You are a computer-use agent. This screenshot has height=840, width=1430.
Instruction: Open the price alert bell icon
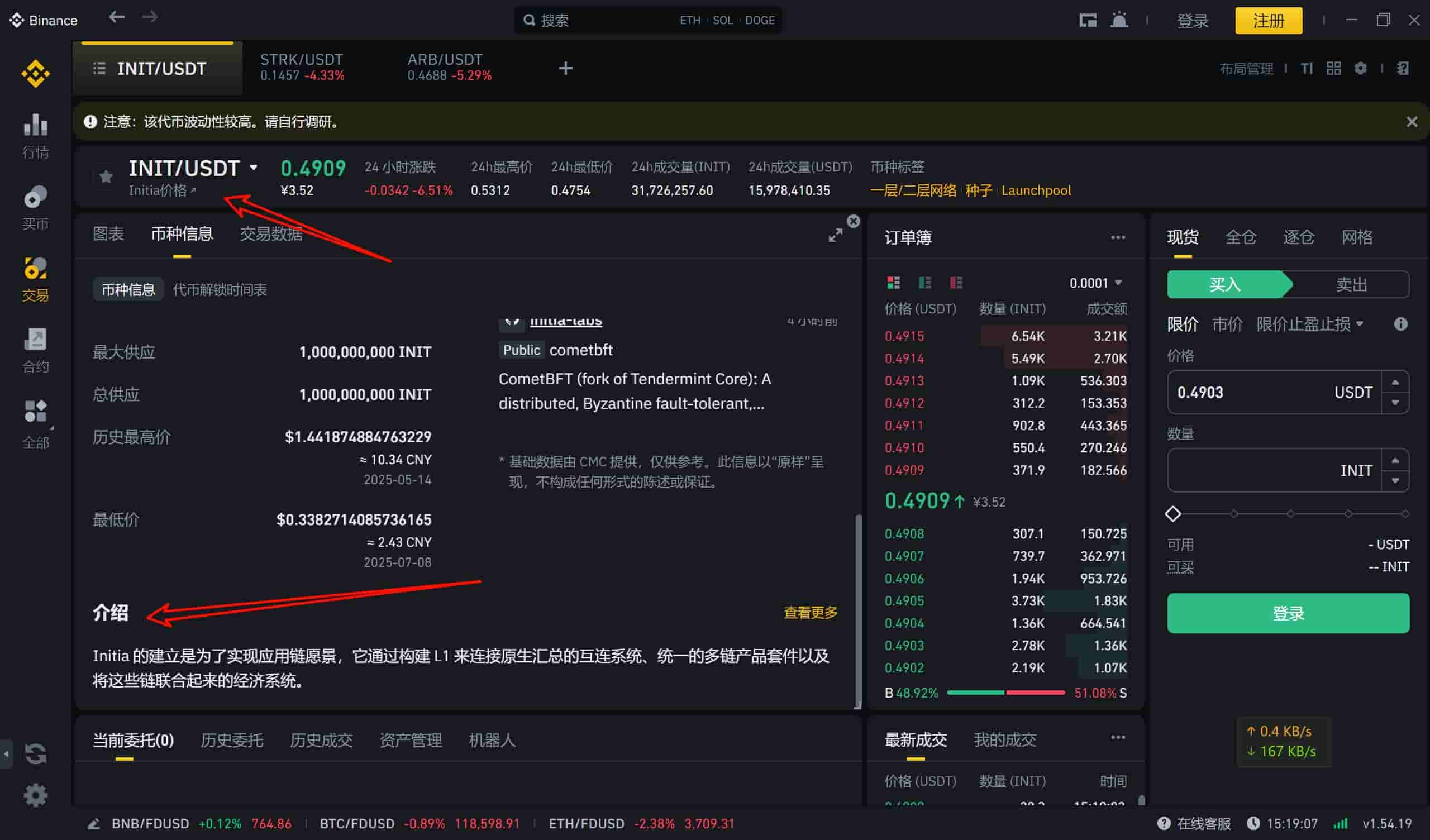click(x=1118, y=21)
